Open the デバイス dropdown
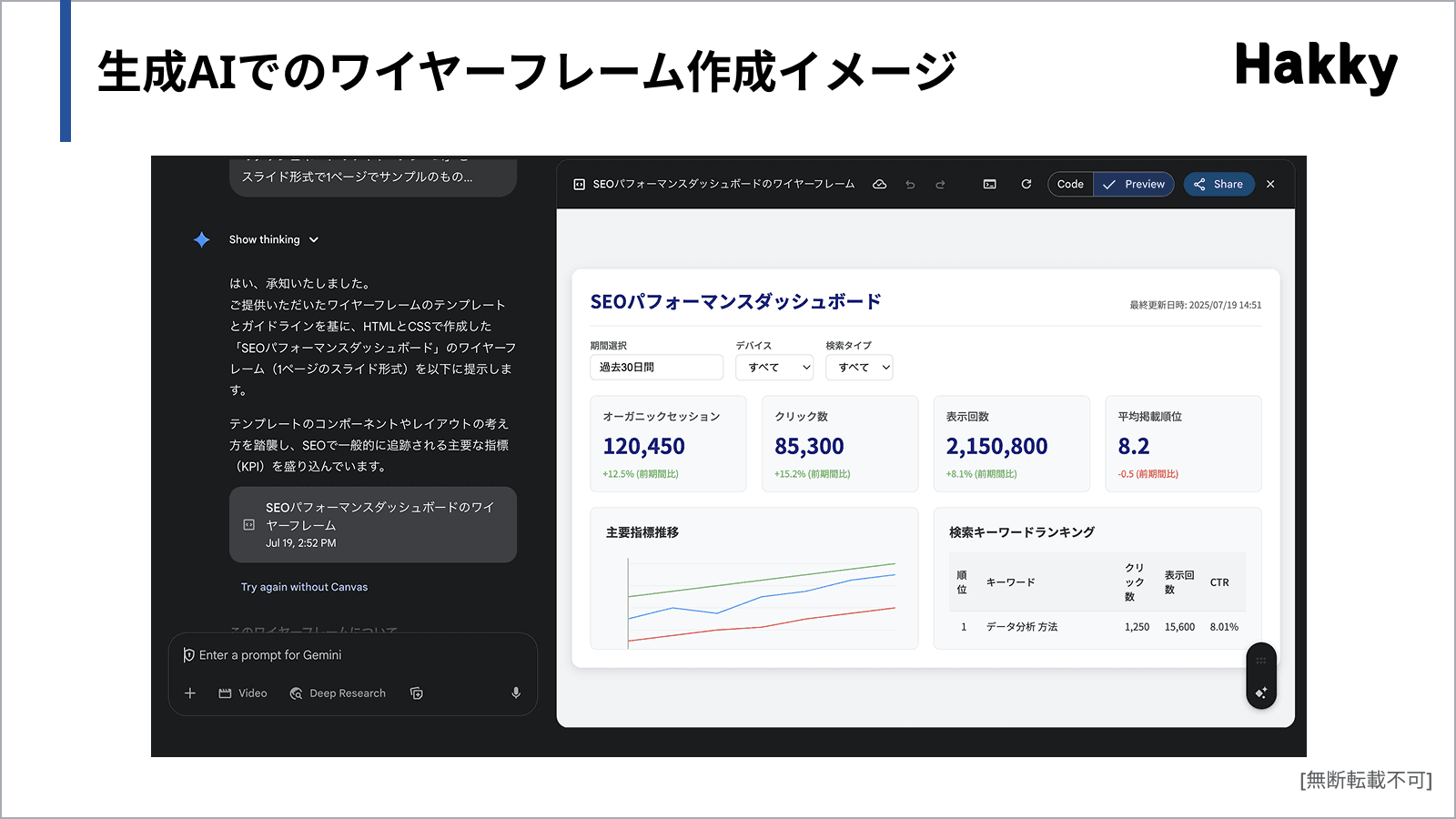 click(x=774, y=368)
